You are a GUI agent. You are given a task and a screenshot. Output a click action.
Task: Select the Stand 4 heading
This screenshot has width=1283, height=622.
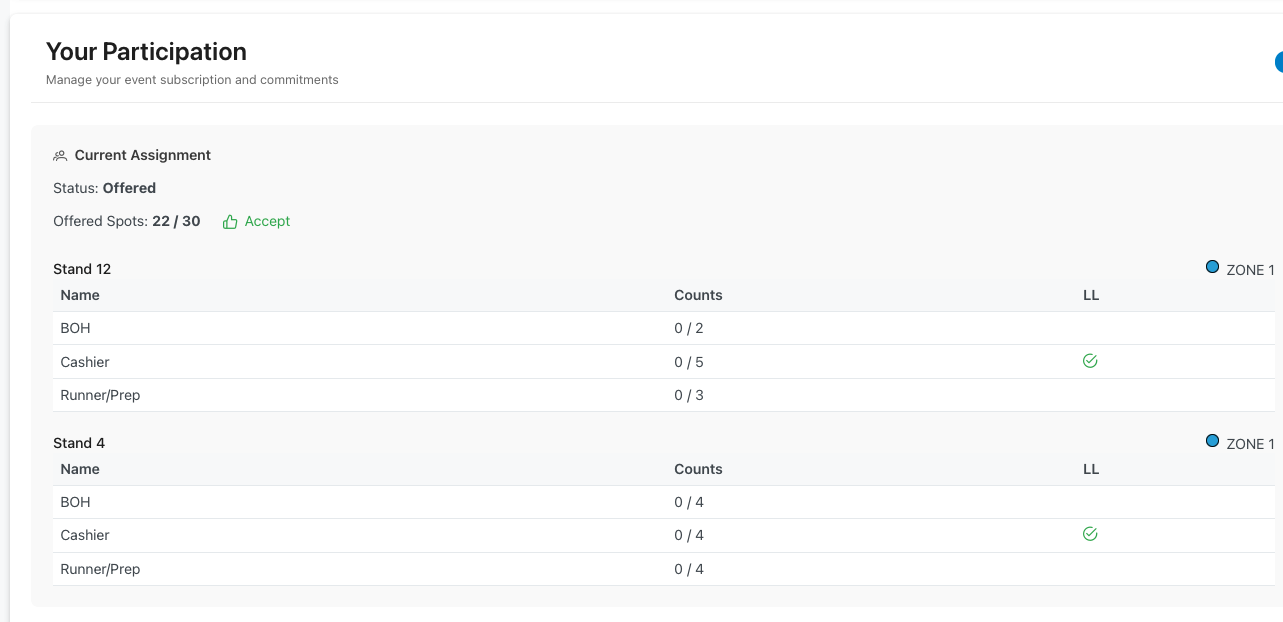tap(79, 443)
